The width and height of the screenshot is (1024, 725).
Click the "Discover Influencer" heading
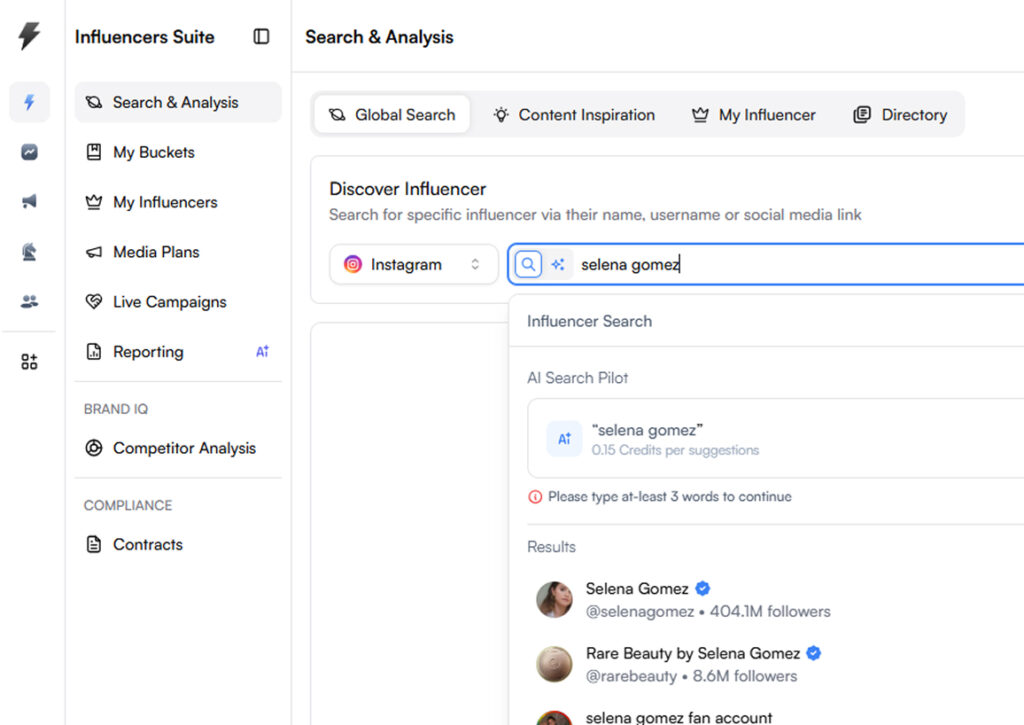click(408, 189)
